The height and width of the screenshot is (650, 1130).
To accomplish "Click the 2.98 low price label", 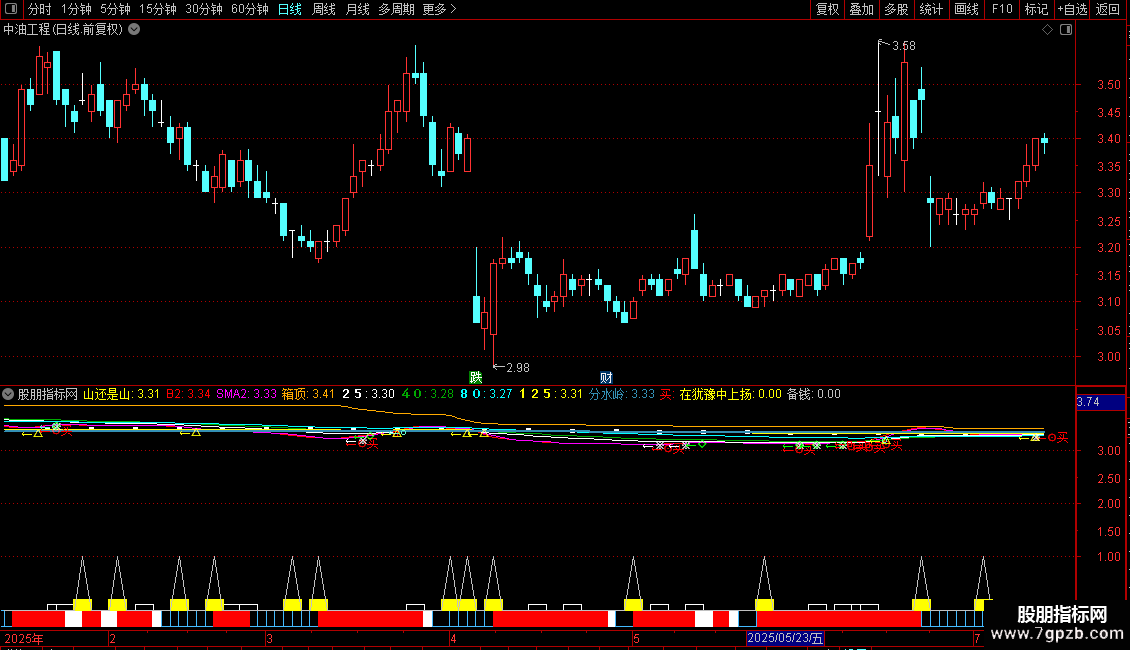I will pyautogui.click(x=517, y=368).
